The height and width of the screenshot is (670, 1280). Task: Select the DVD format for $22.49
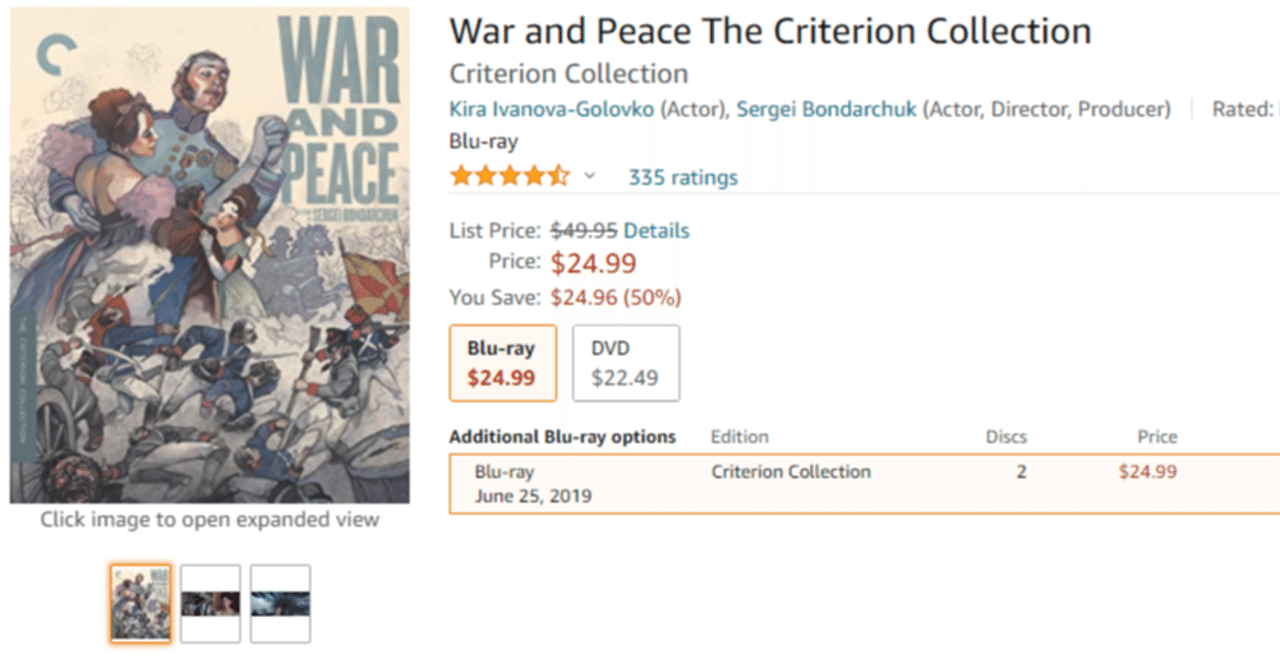(626, 362)
